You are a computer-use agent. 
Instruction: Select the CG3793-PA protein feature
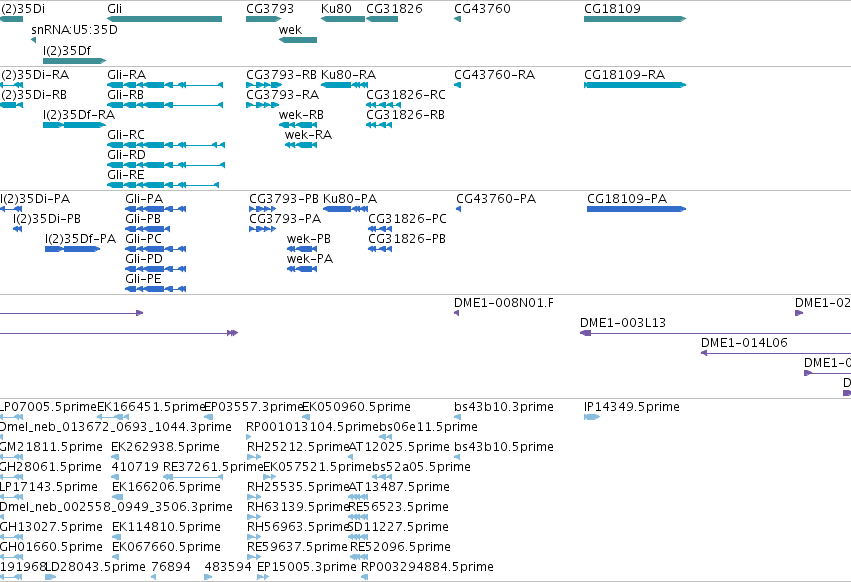point(263,229)
